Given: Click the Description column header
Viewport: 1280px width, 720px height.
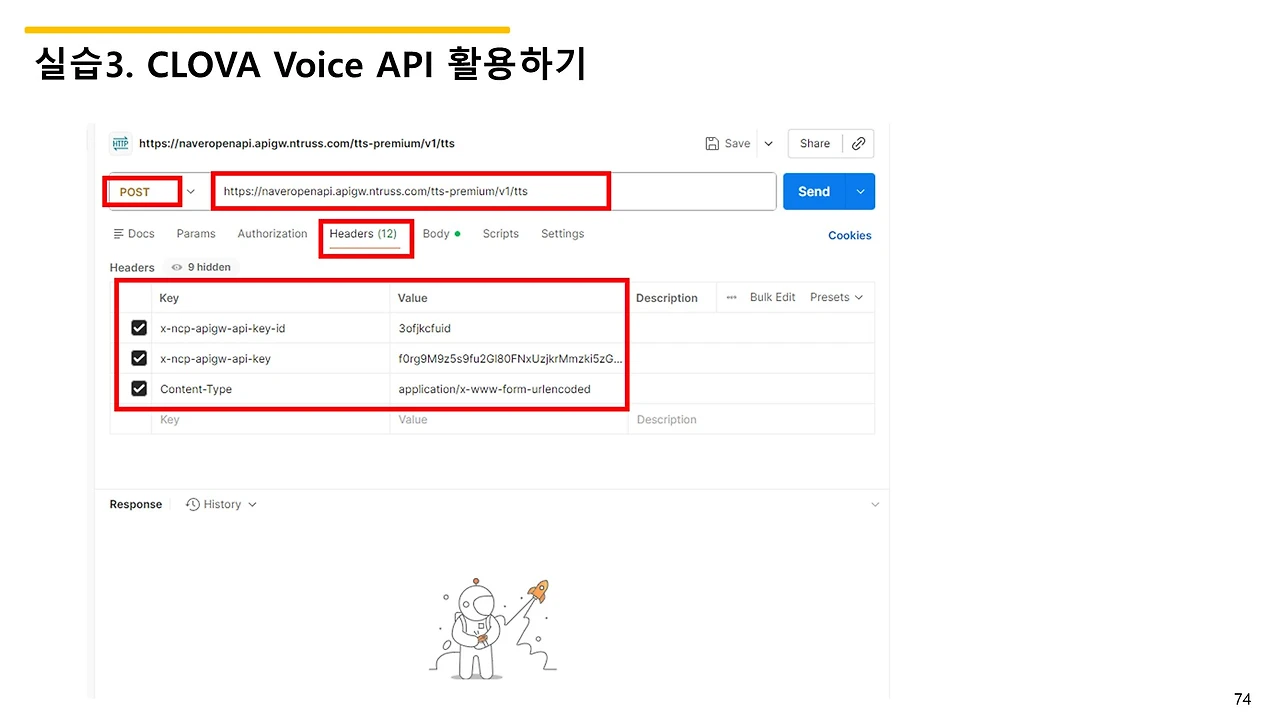Looking at the screenshot, I should (667, 298).
